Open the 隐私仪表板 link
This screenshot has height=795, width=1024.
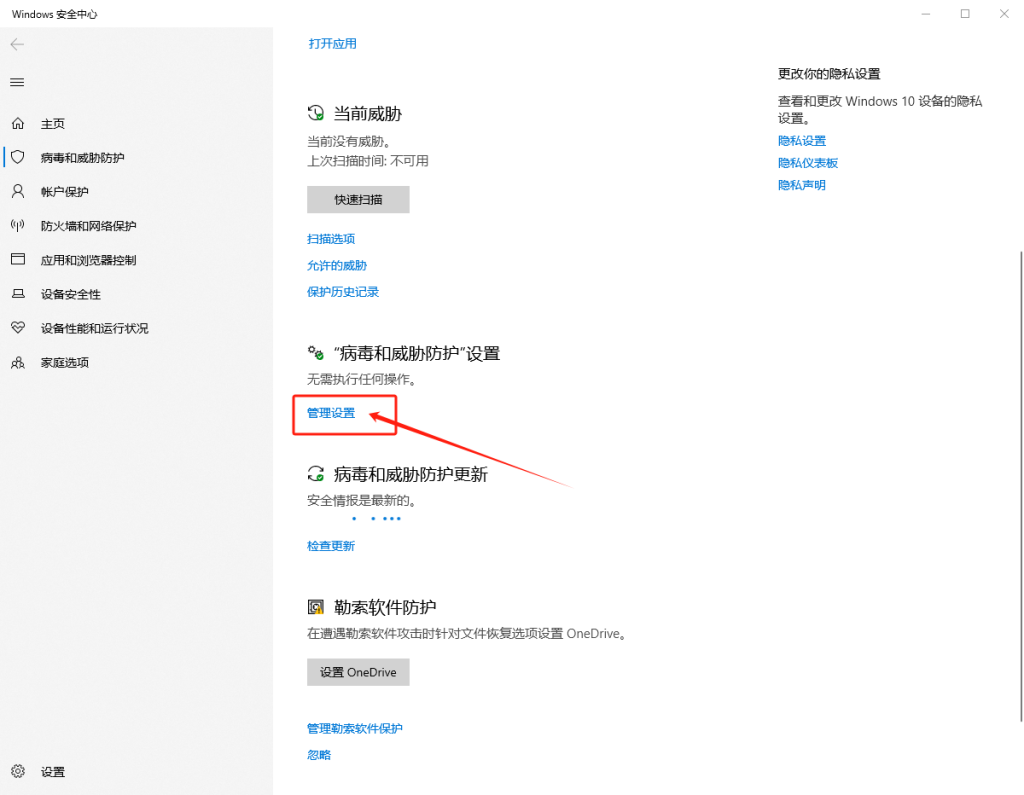point(808,163)
